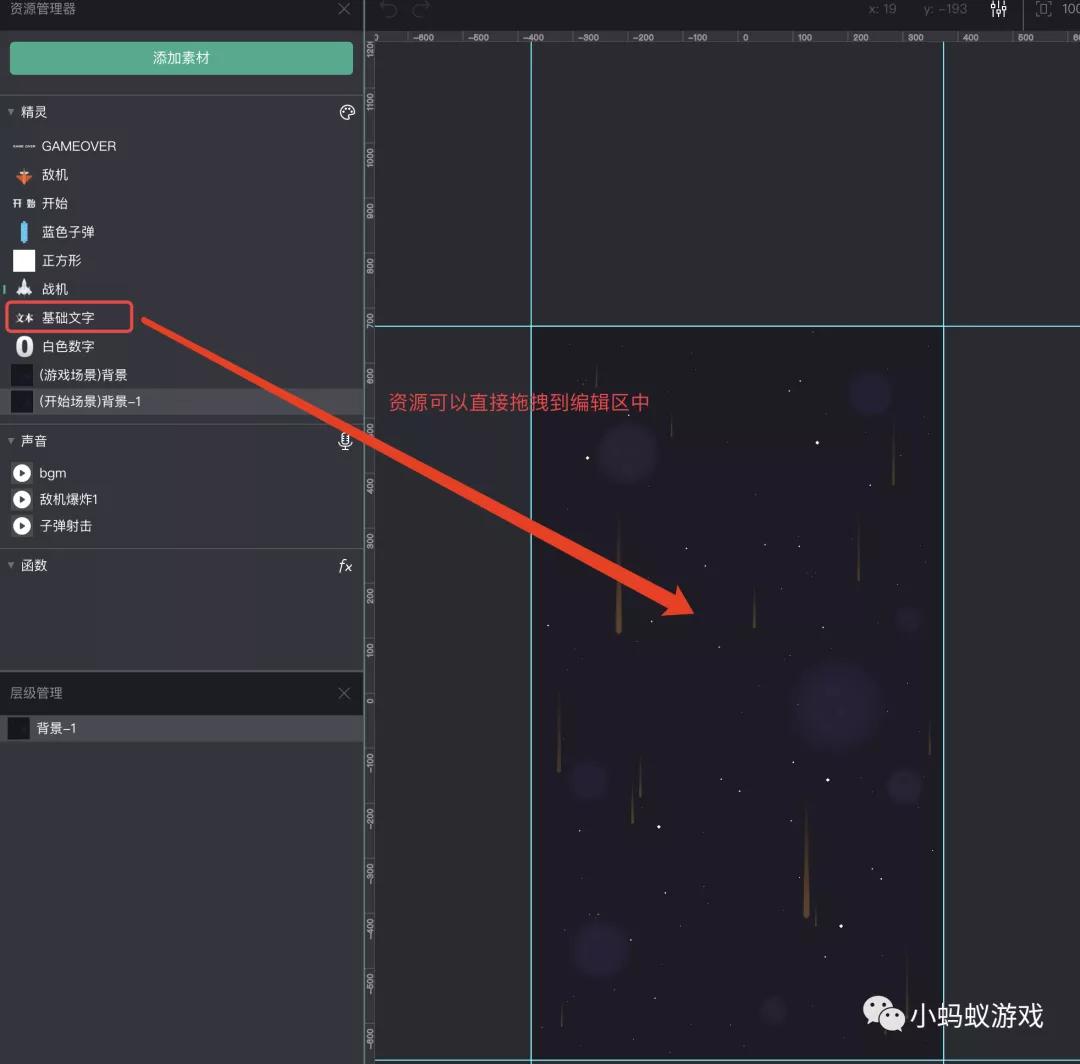Select the highlighted 基础文字 text asset
Viewport: 1080px width, 1064px height.
click(66, 317)
